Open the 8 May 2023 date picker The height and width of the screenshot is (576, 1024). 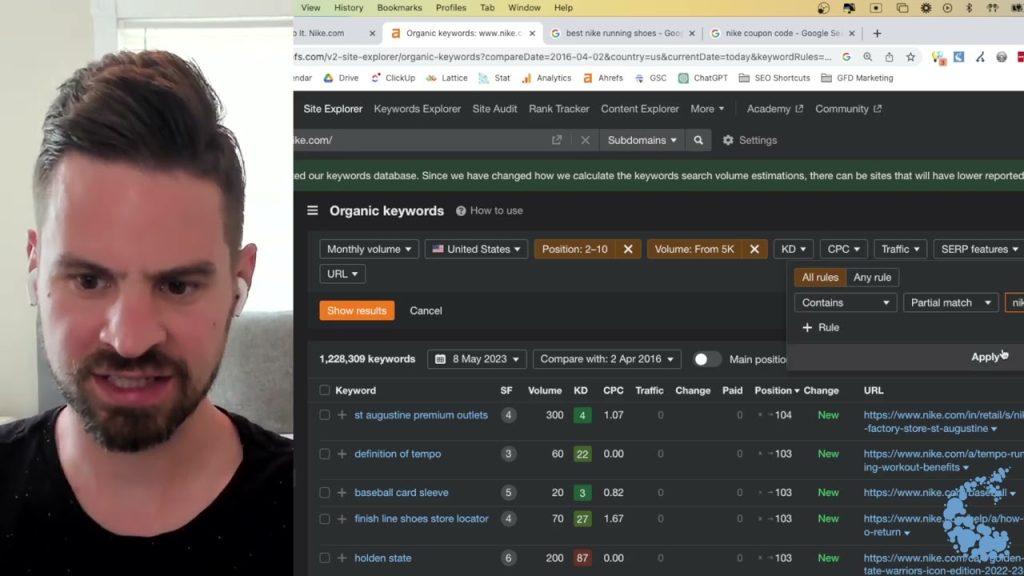click(478, 359)
